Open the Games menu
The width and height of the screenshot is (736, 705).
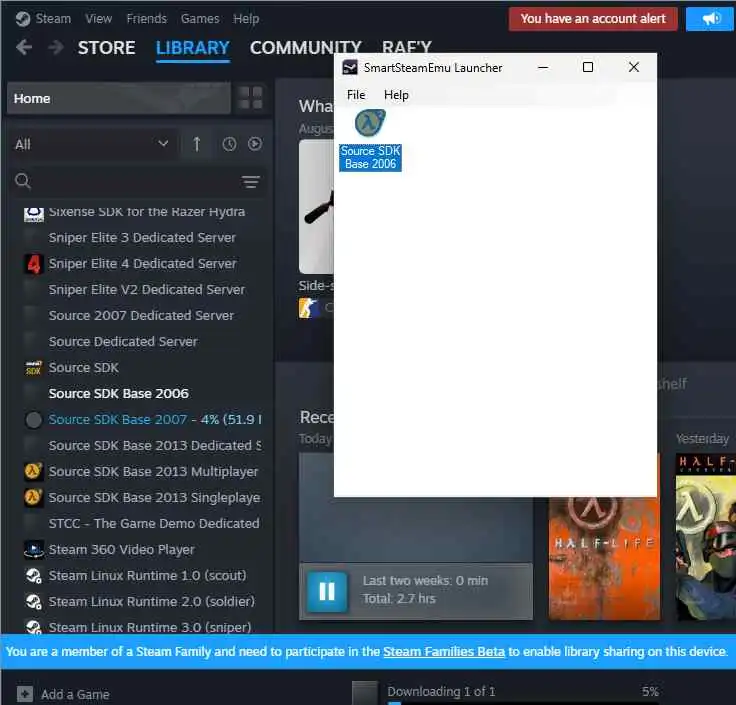point(200,19)
